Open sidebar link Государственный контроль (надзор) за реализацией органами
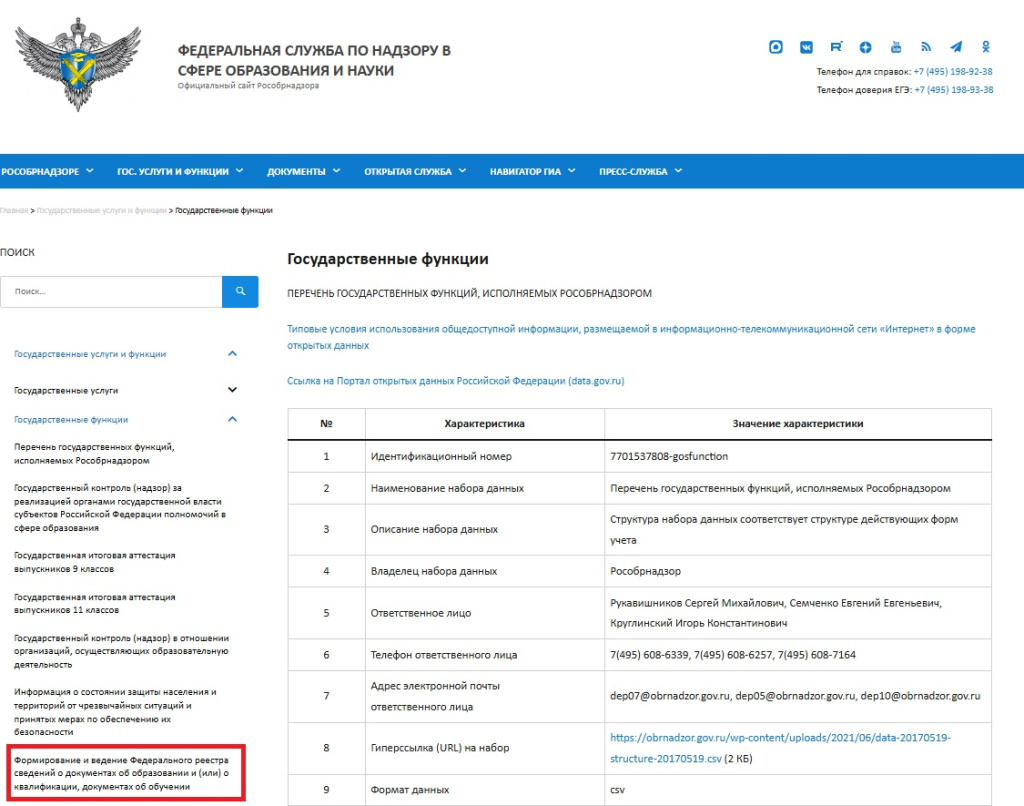 click(x=120, y=508)
